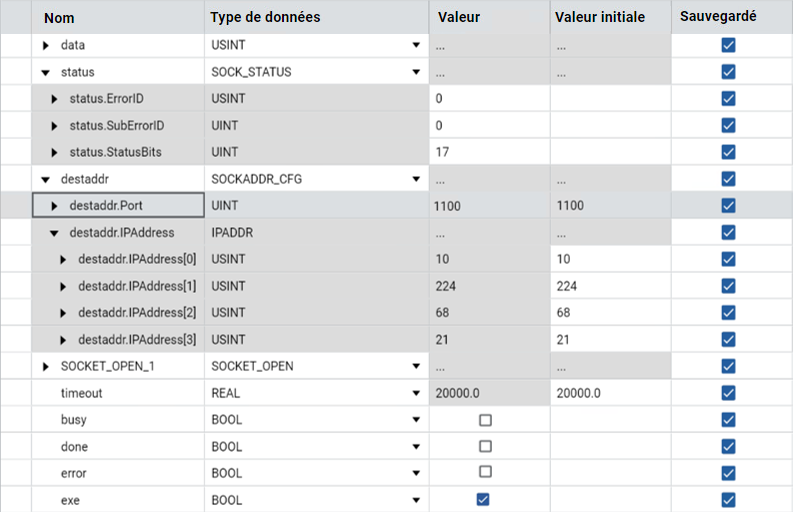
Task: Click the Valeur column header
Action: pos(490,17)
